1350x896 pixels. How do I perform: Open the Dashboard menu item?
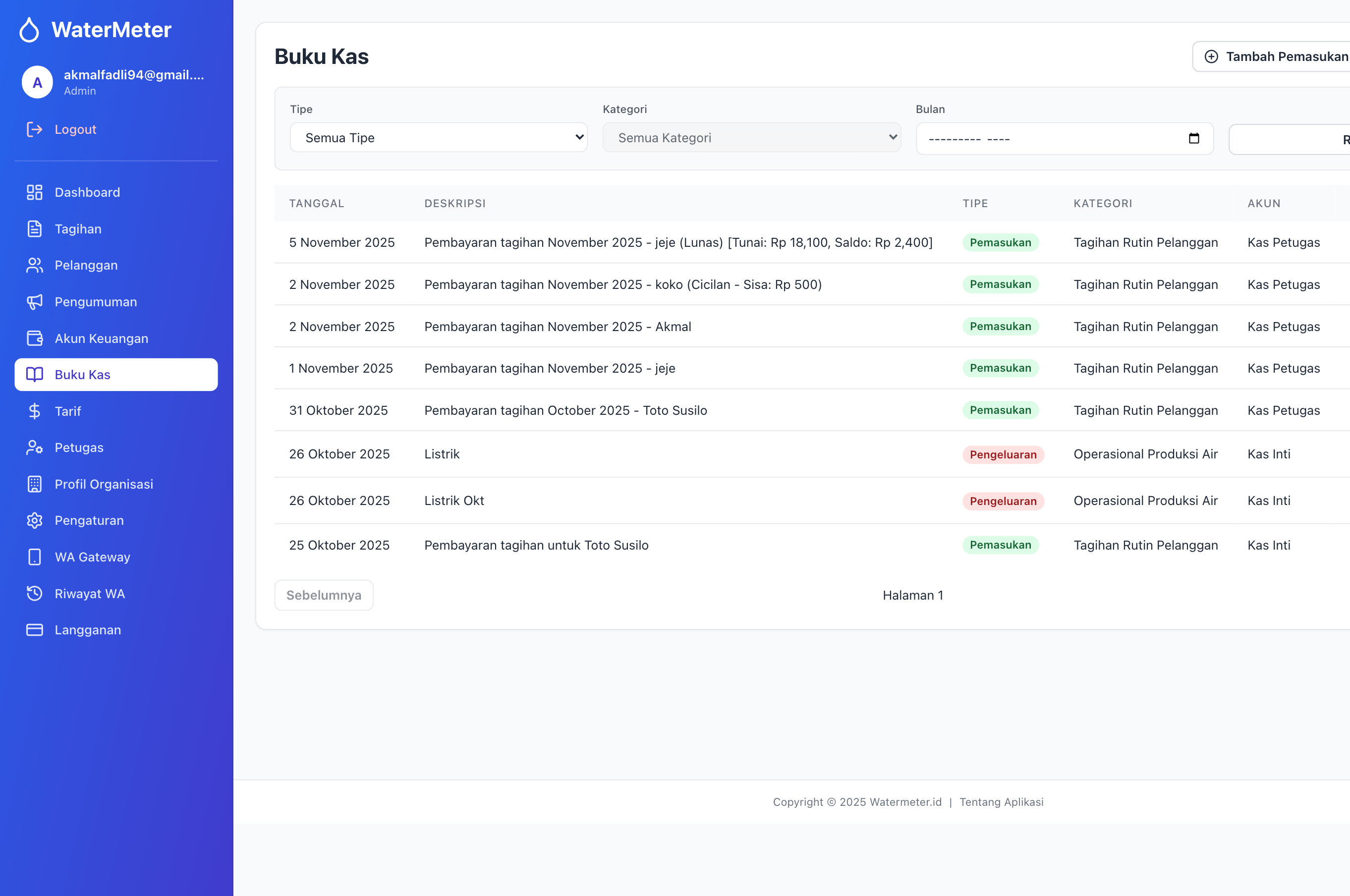point(116,192)
